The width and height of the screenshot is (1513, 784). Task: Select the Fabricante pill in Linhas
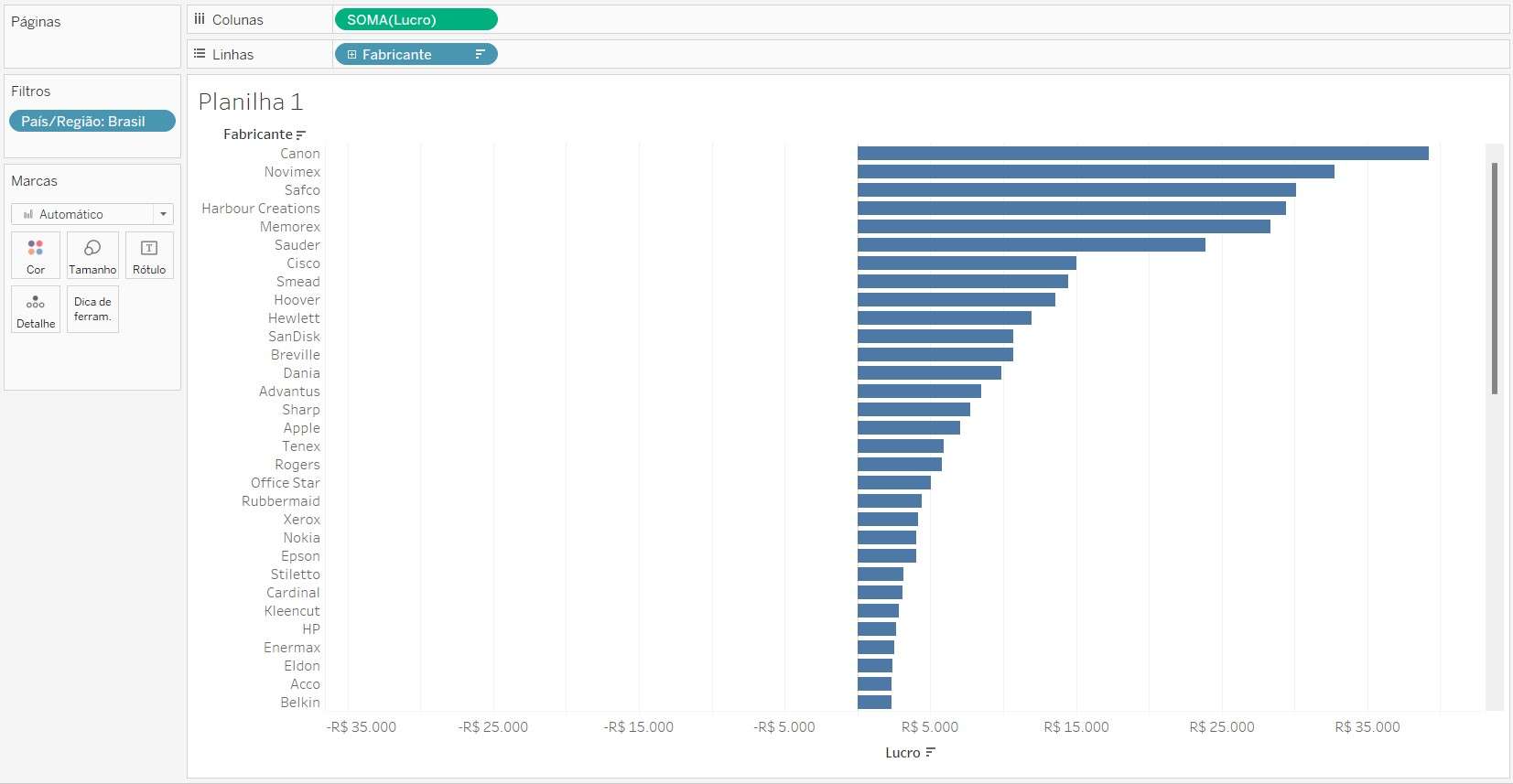coord(416,54)
